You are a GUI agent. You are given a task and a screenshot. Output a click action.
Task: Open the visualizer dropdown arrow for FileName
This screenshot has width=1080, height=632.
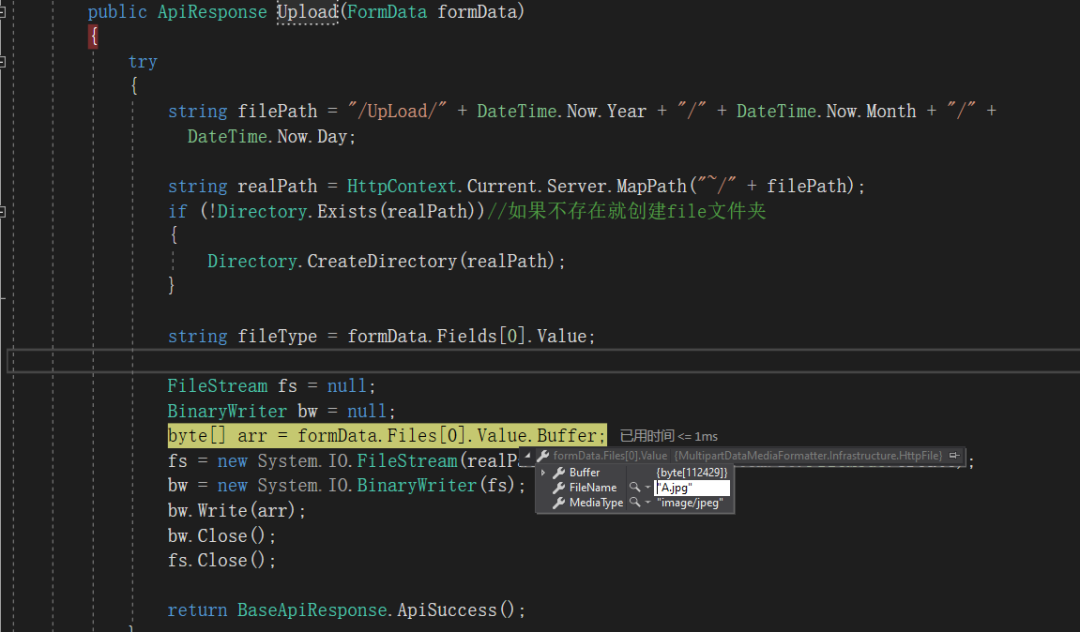(647, 488)
